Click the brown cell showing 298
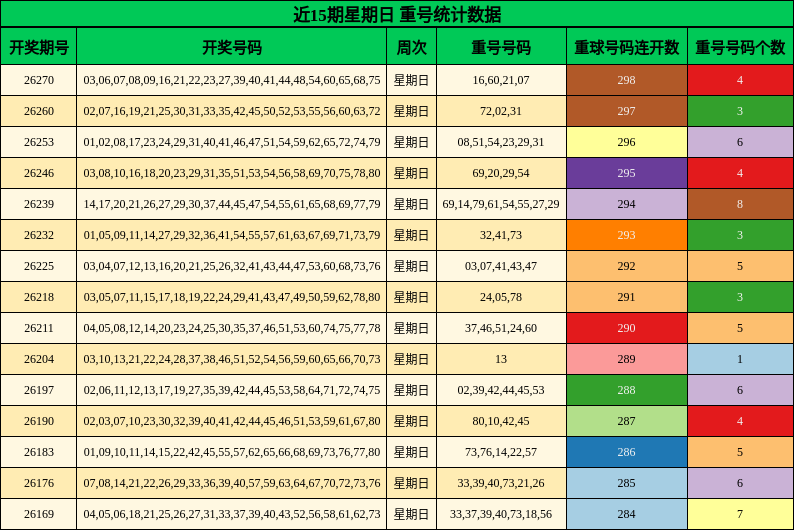The height and width of the screenshot is (530, 794). pos(626,80)
